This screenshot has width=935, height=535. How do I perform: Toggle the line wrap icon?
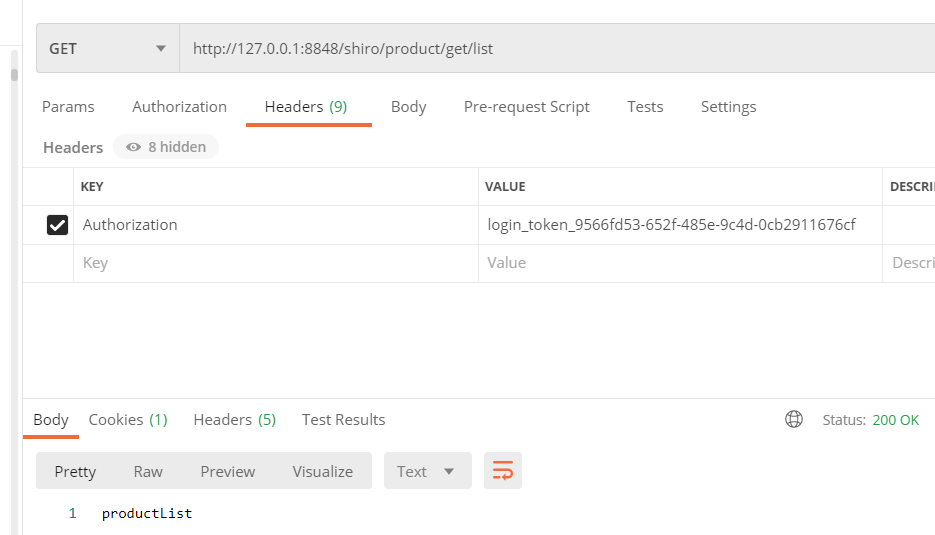click(503, 471)
